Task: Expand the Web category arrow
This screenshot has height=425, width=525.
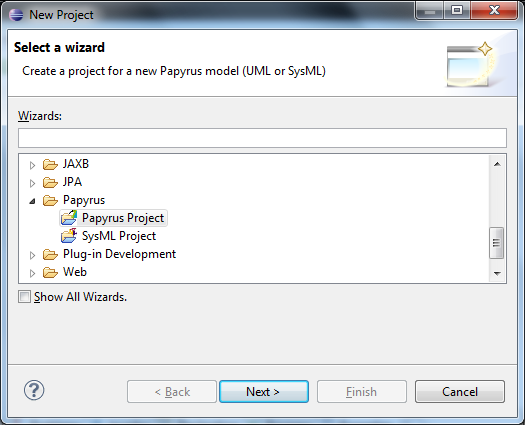Action: click(32, 273)
